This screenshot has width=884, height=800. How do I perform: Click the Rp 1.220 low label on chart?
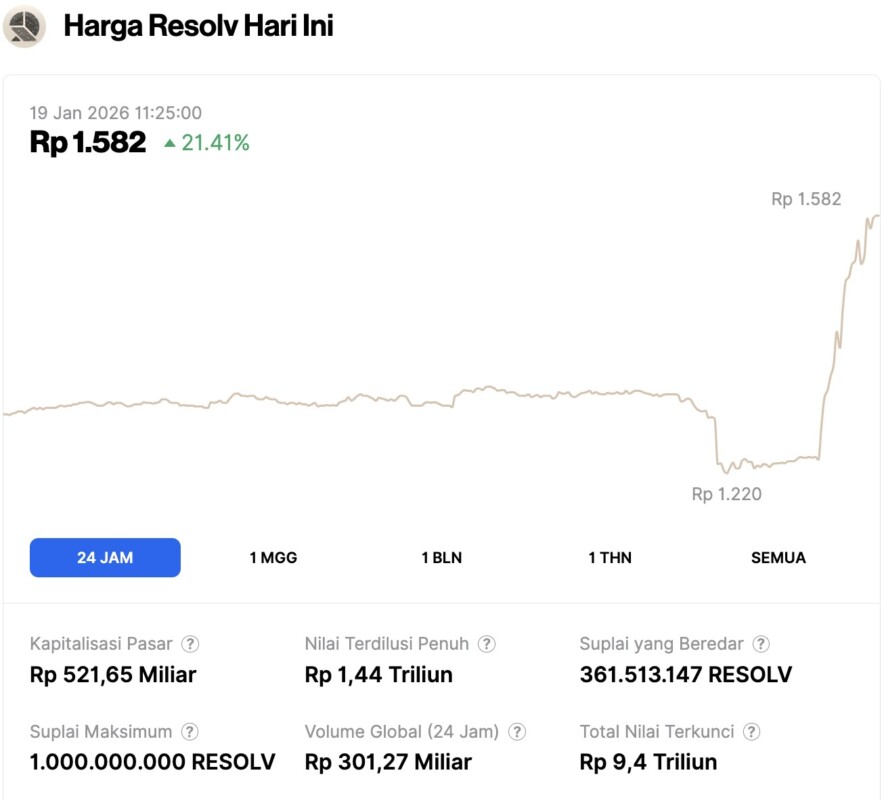pyautogui.click(x=726, y=494)
